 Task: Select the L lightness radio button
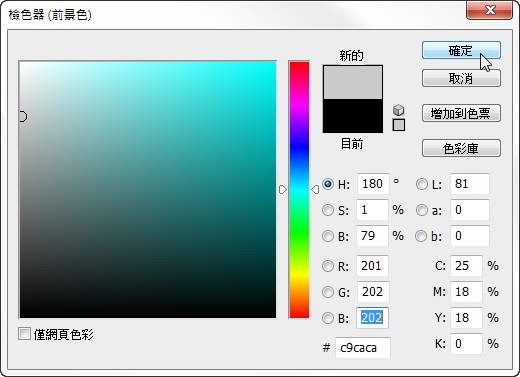pyautogui.click(x=422, y=184)
